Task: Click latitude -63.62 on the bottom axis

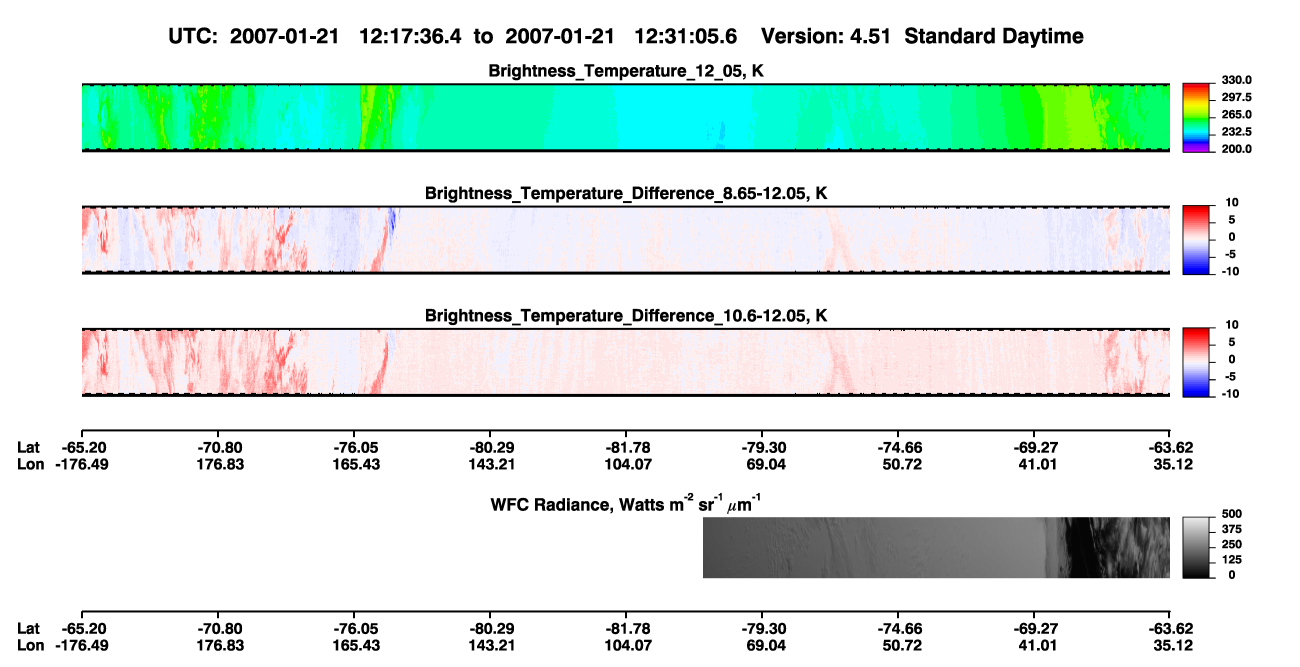Action: [1170, 629]
